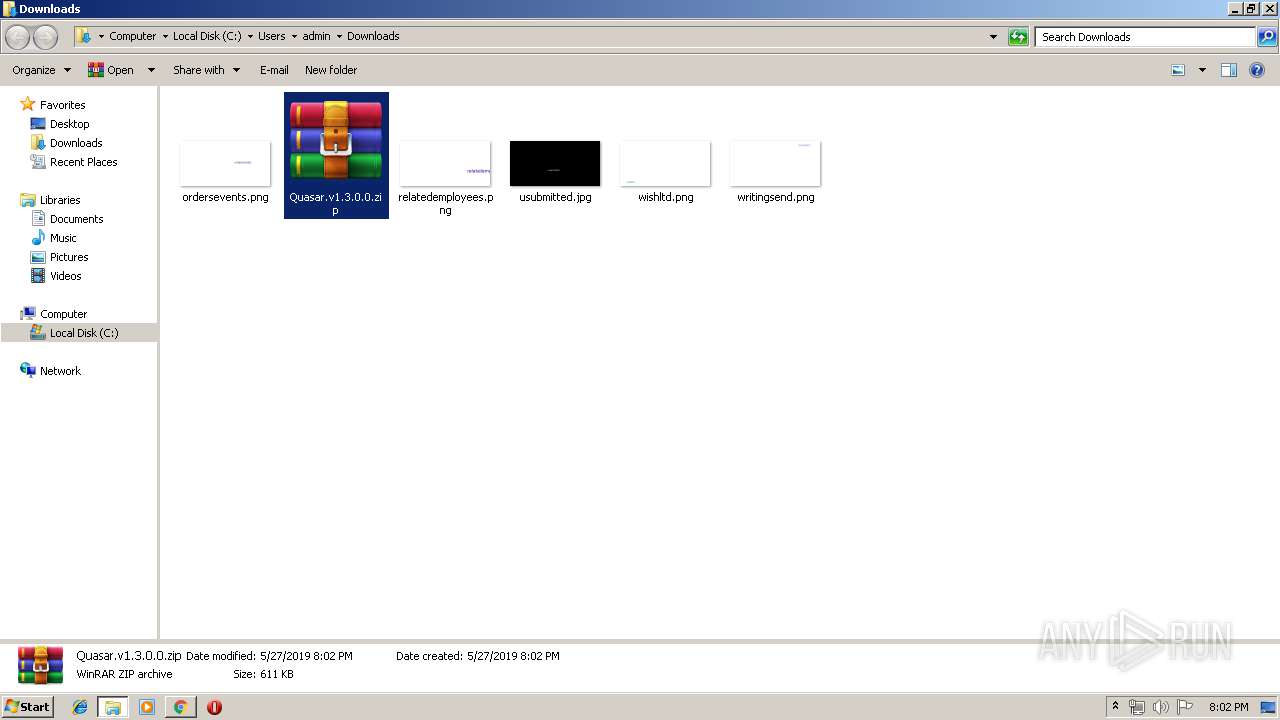Click Users in the address breadcrumb
This screenshot has height=720, width=1280.
(271, 36)
